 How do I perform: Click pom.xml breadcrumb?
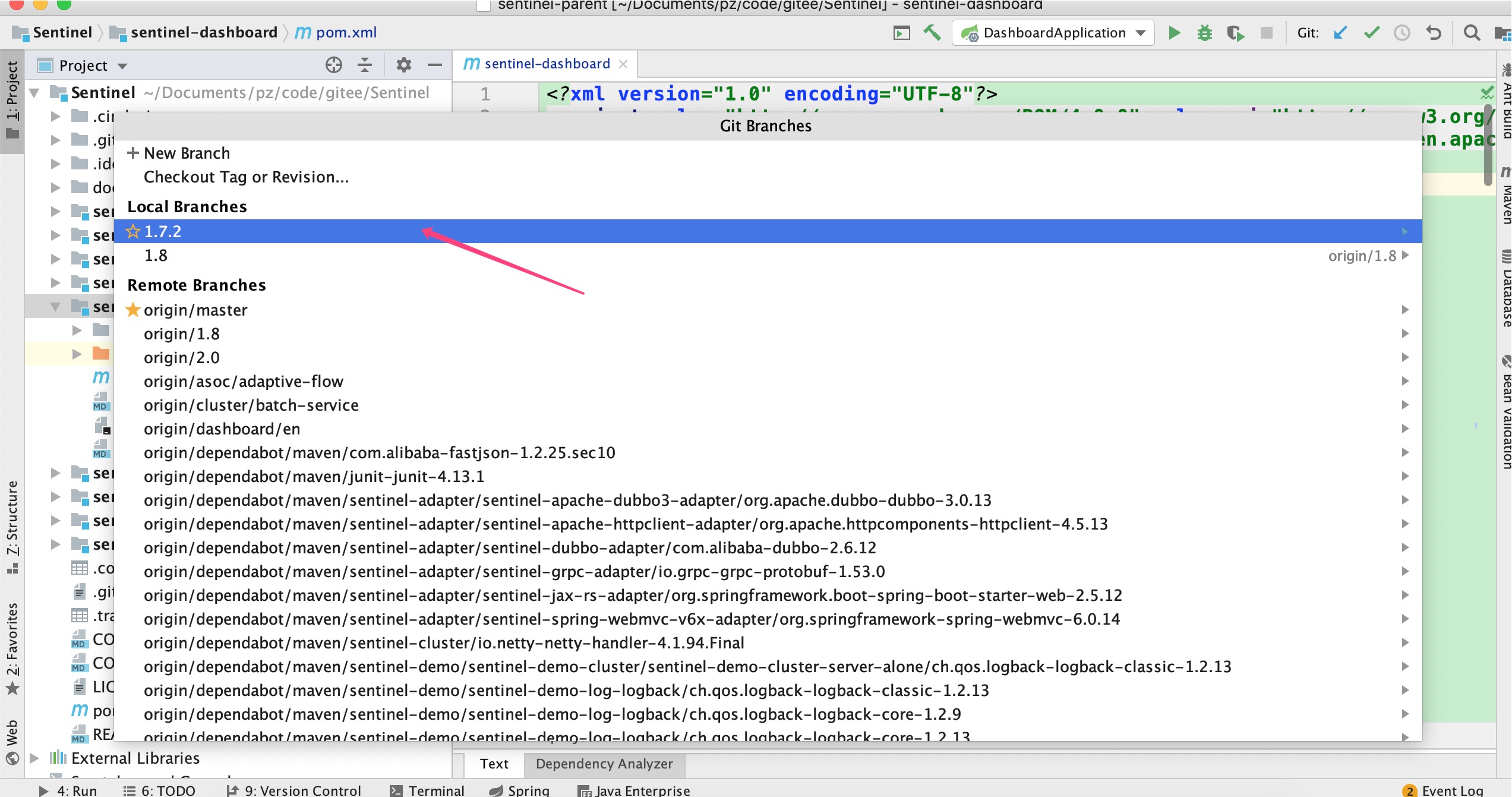(x=336, y=33)
